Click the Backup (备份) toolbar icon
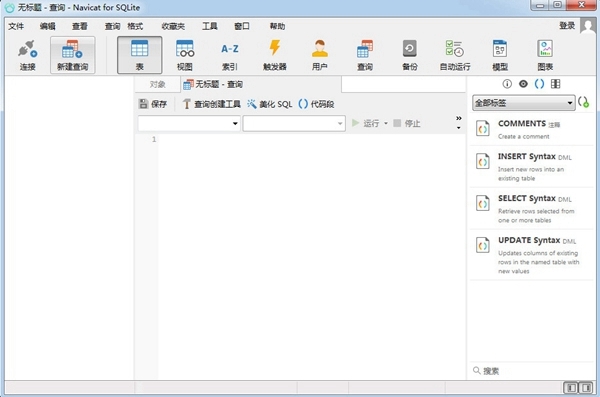 click(x=409, y=55)
